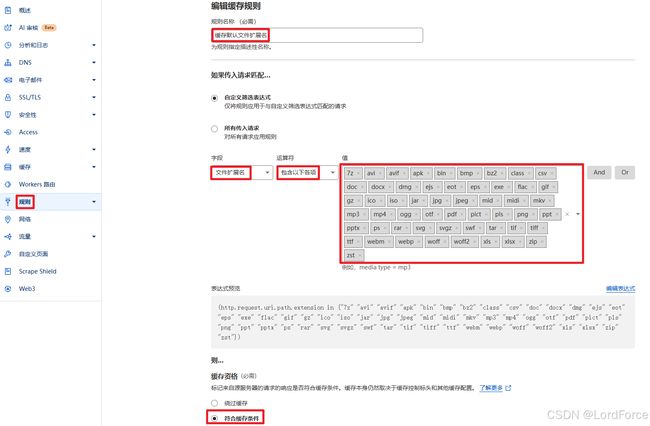
Task: Expand the 速度 sidebar section arrow
Action: [x=94, y=149]
